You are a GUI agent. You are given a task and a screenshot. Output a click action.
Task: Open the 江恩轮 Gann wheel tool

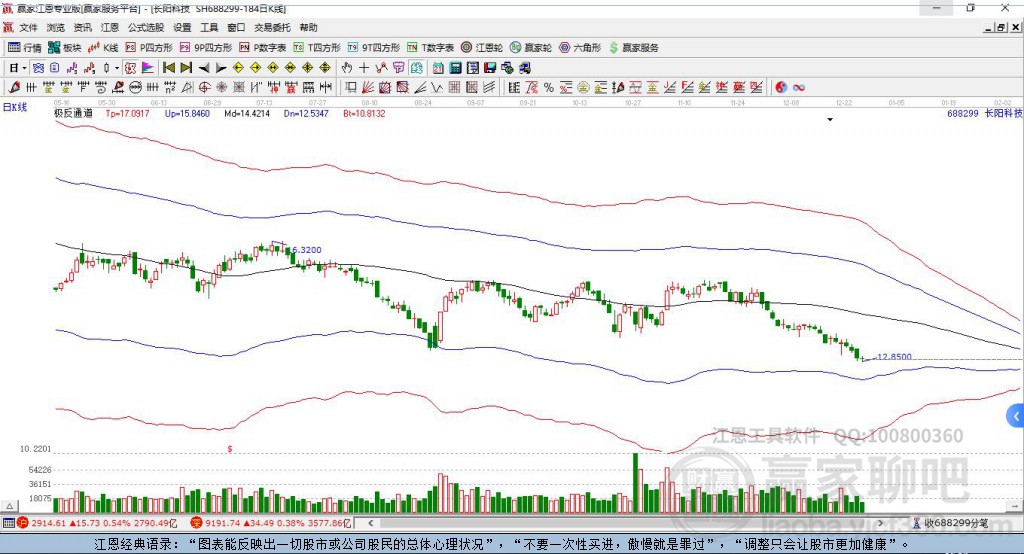[482, 48]
